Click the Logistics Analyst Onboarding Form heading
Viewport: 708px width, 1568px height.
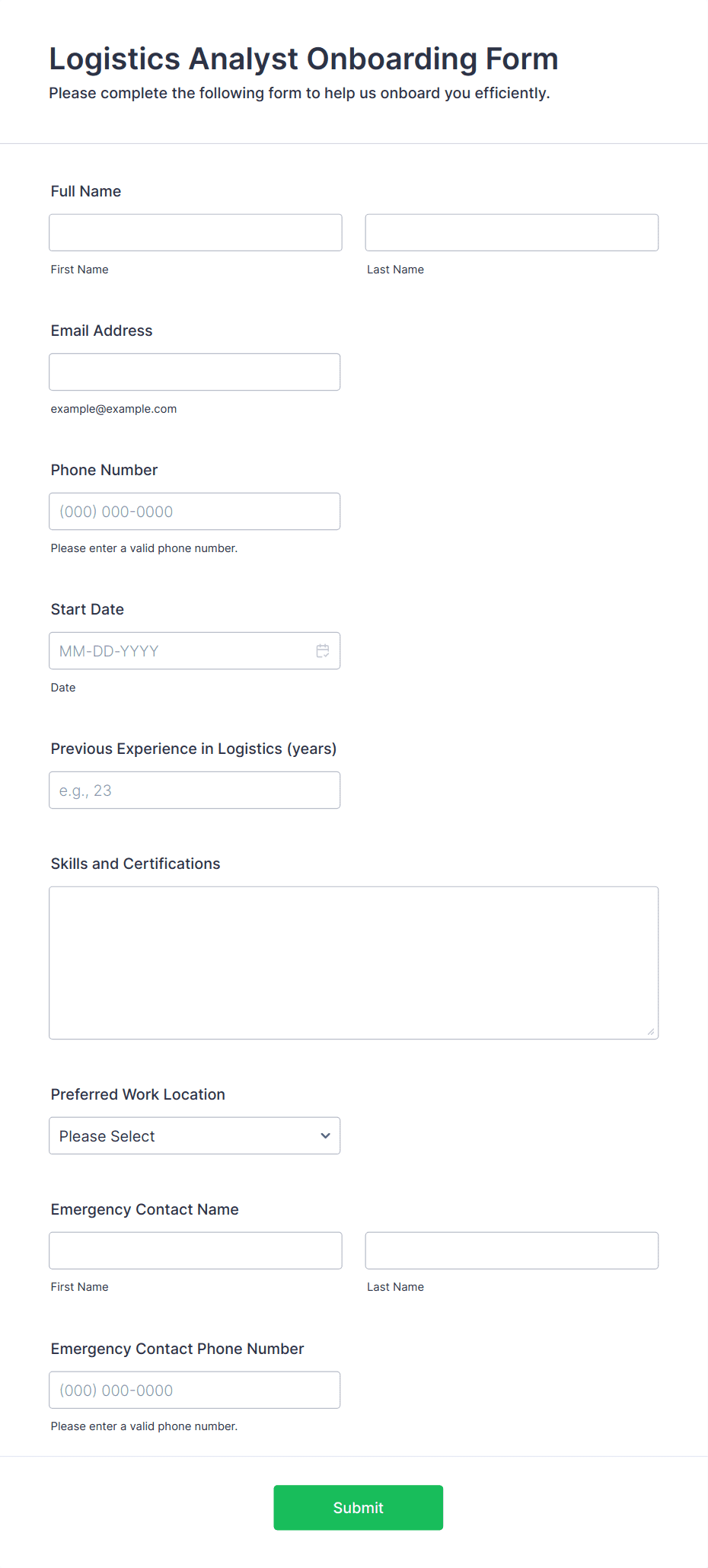[304, 59]
